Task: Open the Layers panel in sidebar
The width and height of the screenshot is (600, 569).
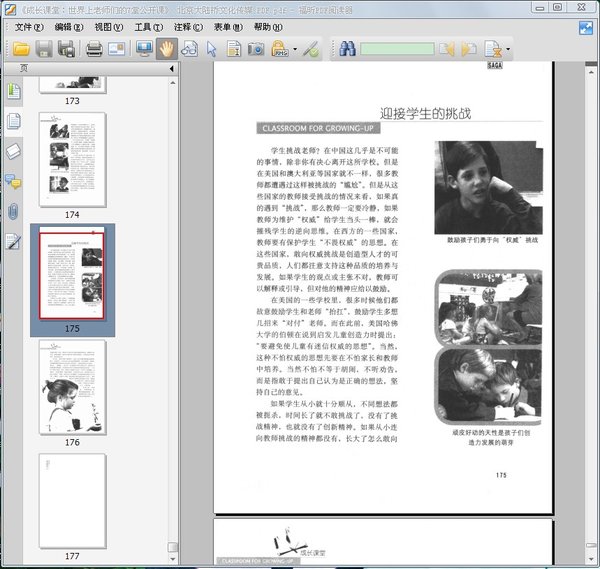Action: pos(13,151)
